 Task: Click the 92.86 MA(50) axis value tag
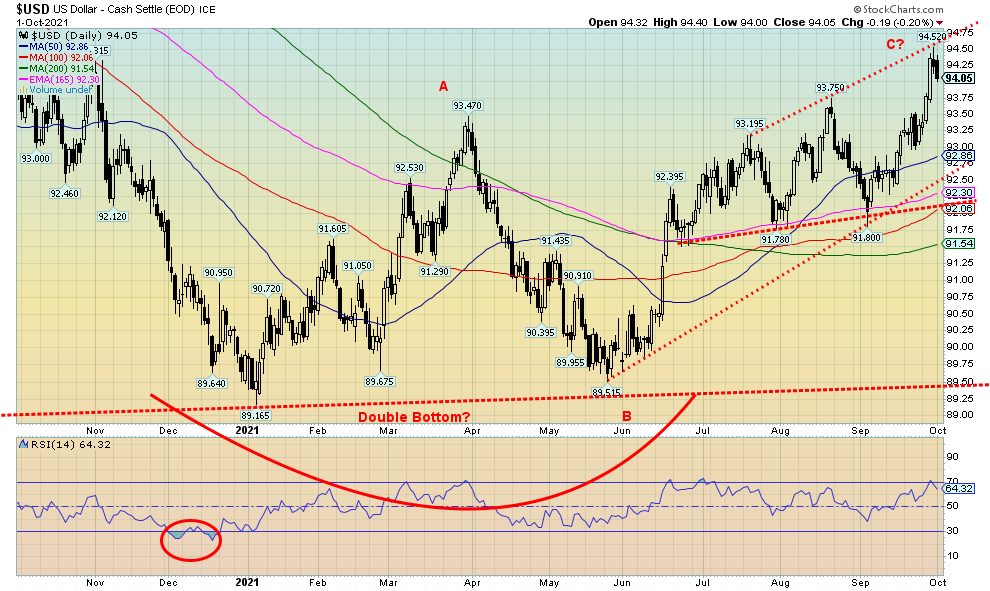pyautogui.click(x=958, y=156)
